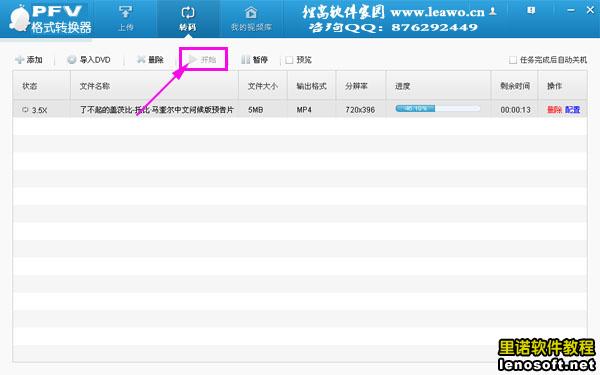Click the 文件大小 column header
This screenshot has height=375, width=600.
pyautogui.click(x=263, y=86)
